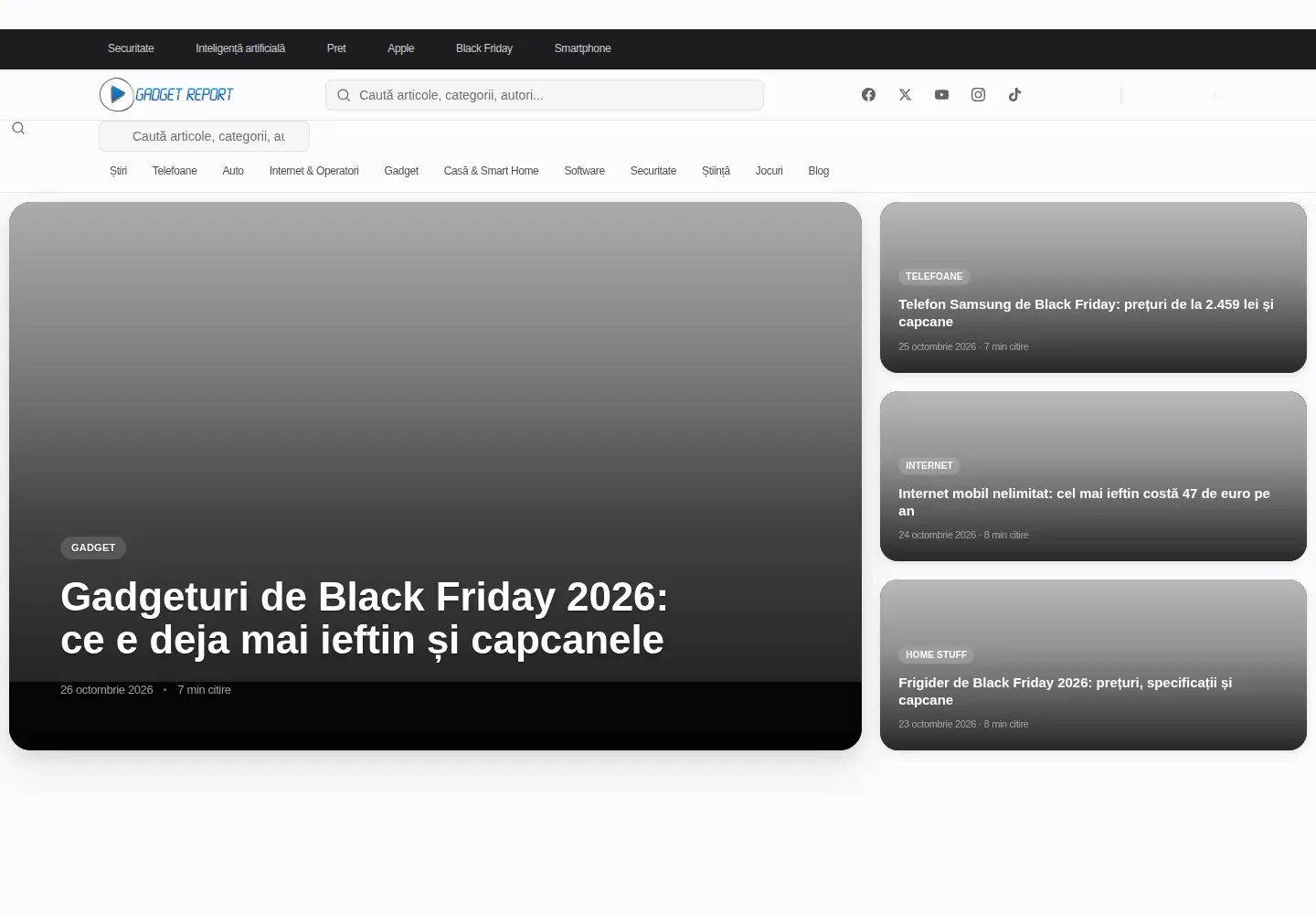Focus the wide header search field
Screen dimensions: 1316x914
point(545,95)
